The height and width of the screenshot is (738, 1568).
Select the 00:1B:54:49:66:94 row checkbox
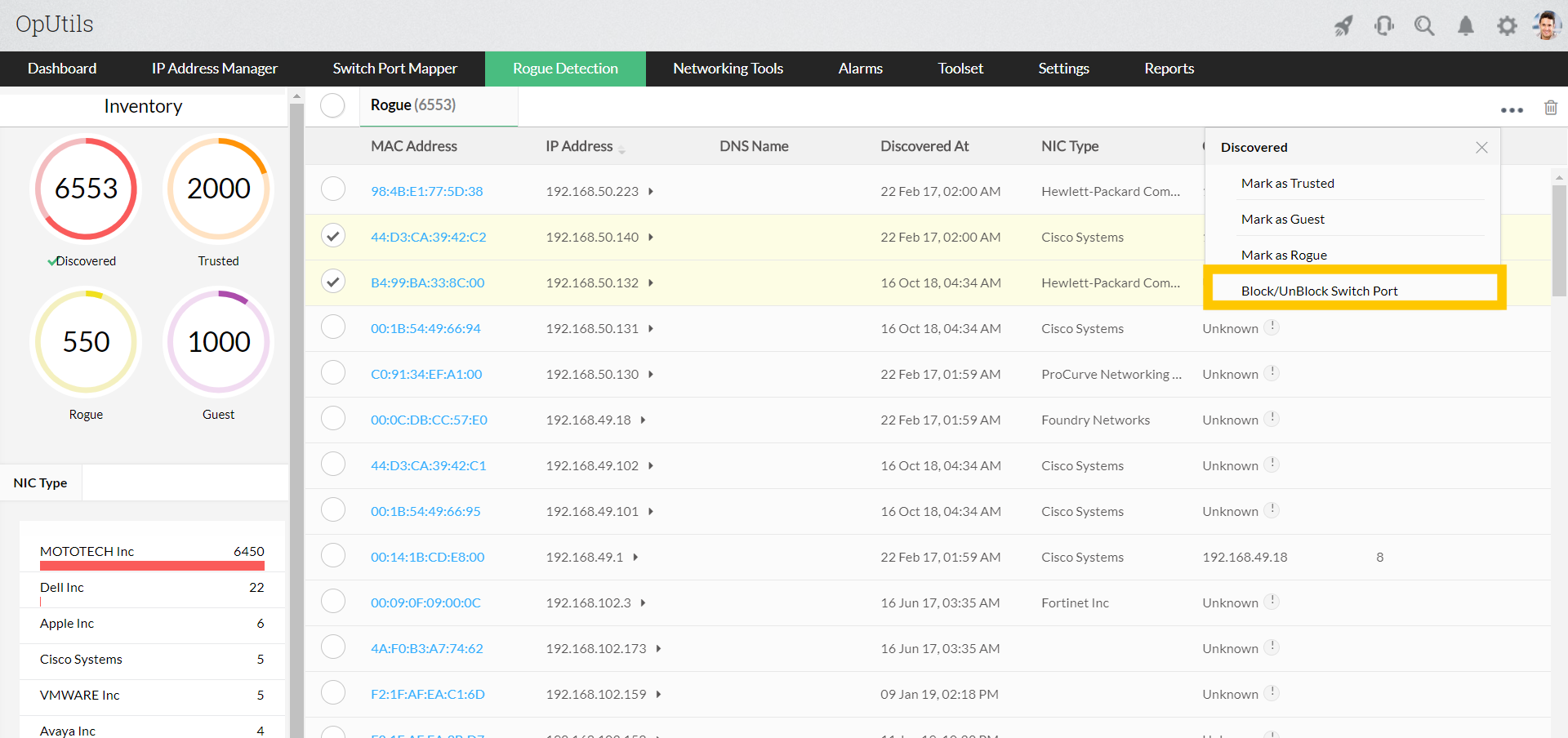[x=333, y=327]
